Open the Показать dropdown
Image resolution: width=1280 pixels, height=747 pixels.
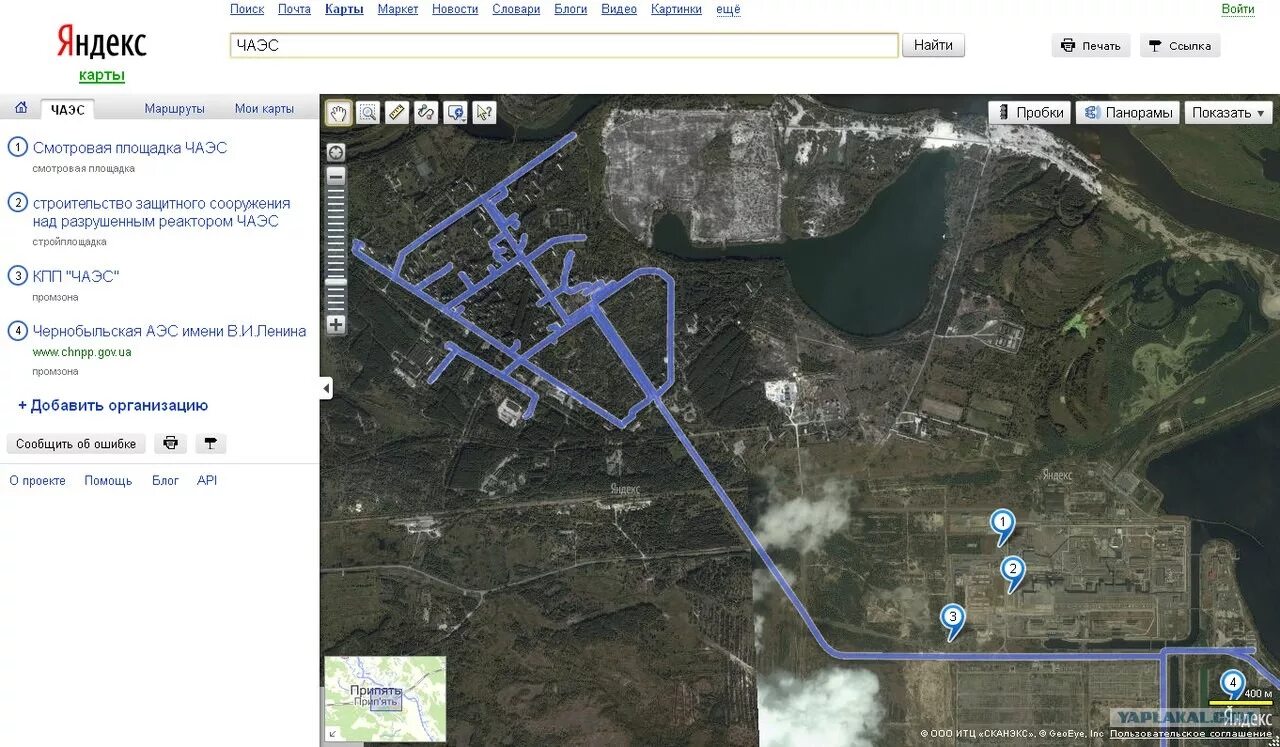(x=1229, y=113)
